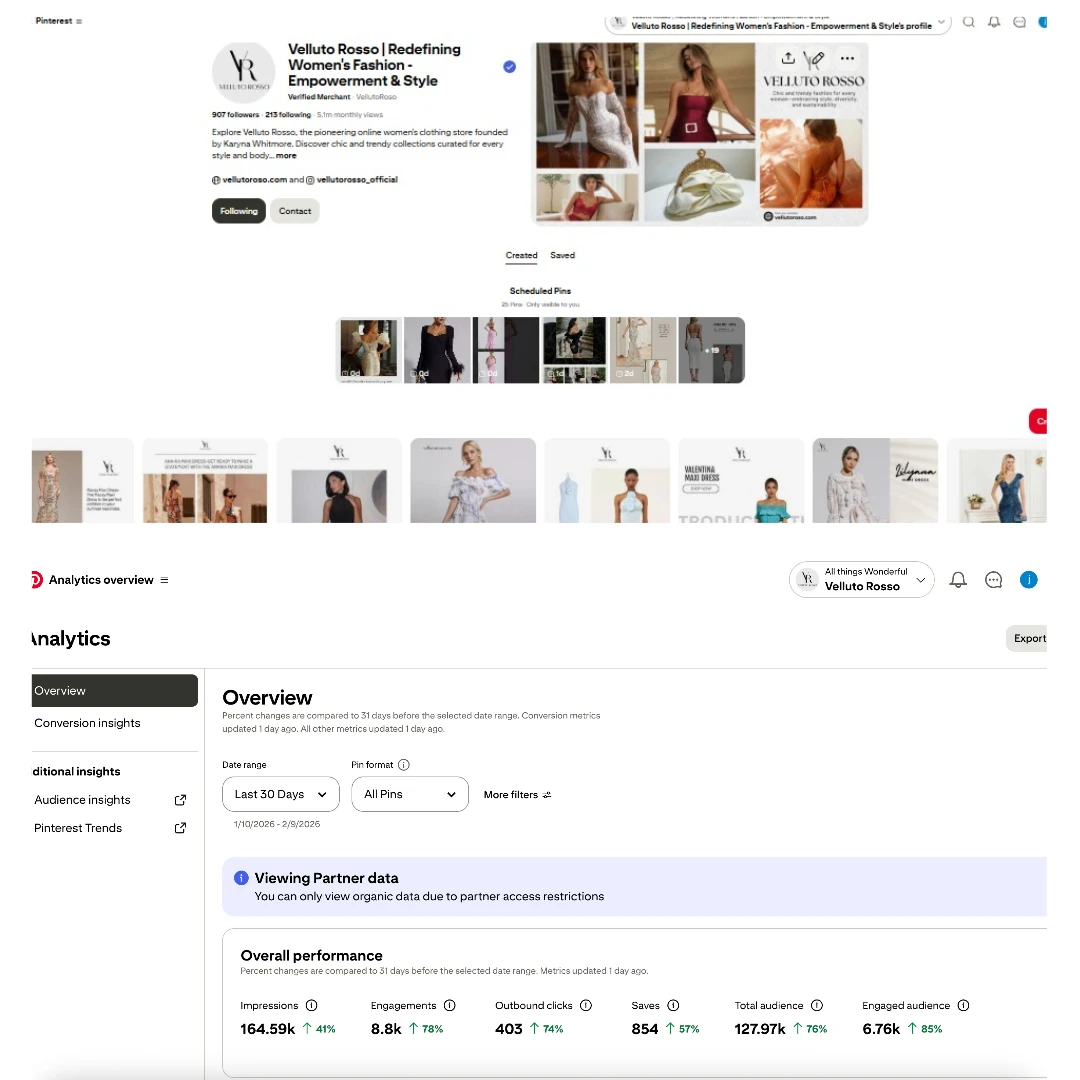This screenshot has width=1080, height=1080.
Task: Click the Pinterest logo in Analytics header
Action: point(37,580)
